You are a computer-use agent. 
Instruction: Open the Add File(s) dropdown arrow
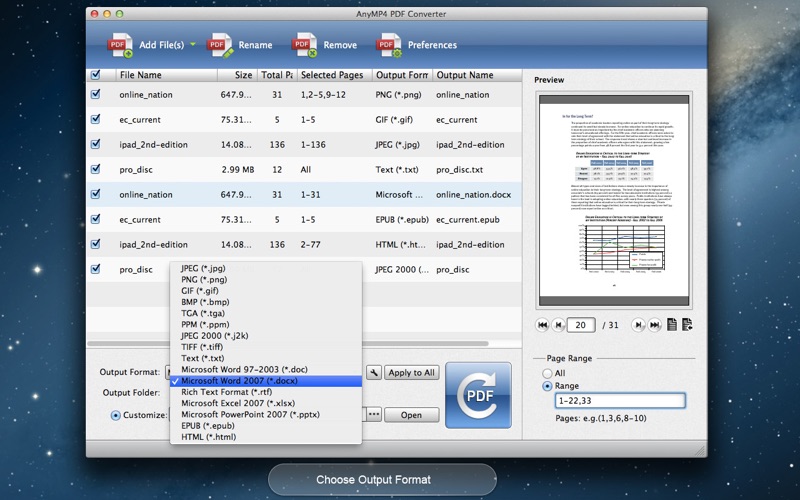pos(193,44)
